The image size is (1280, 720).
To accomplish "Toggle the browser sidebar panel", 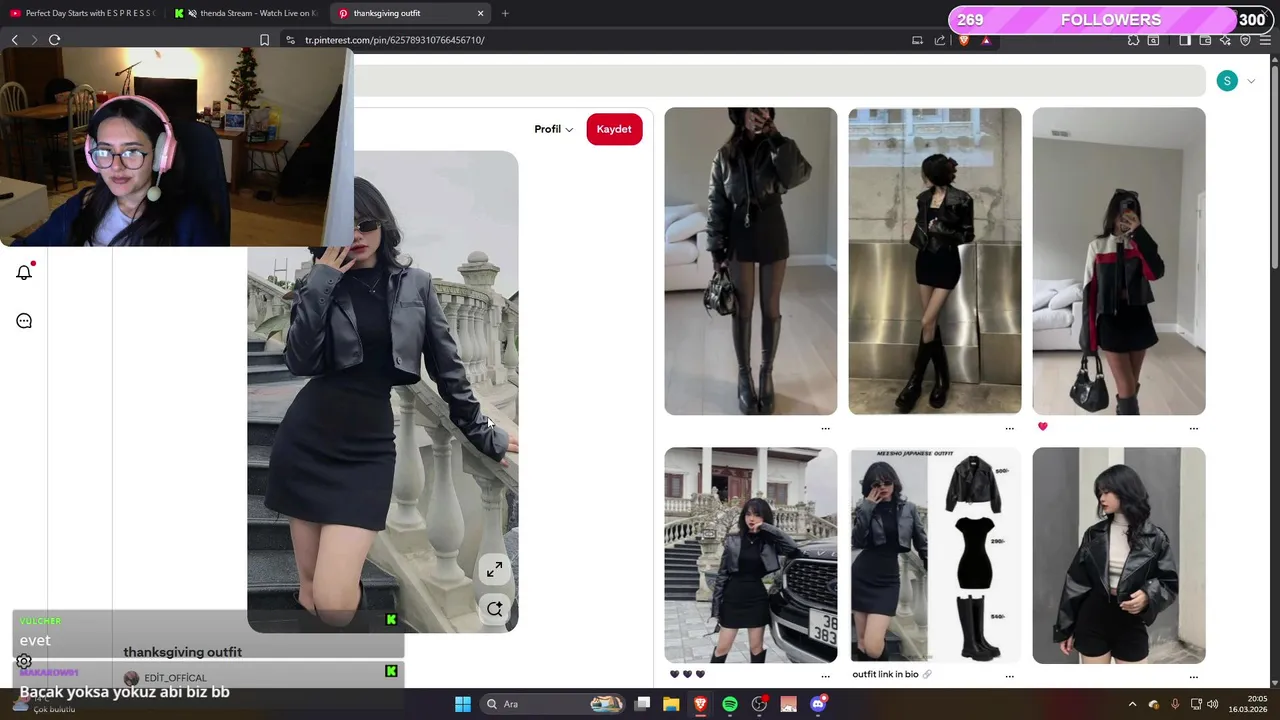I will 1185,40.
